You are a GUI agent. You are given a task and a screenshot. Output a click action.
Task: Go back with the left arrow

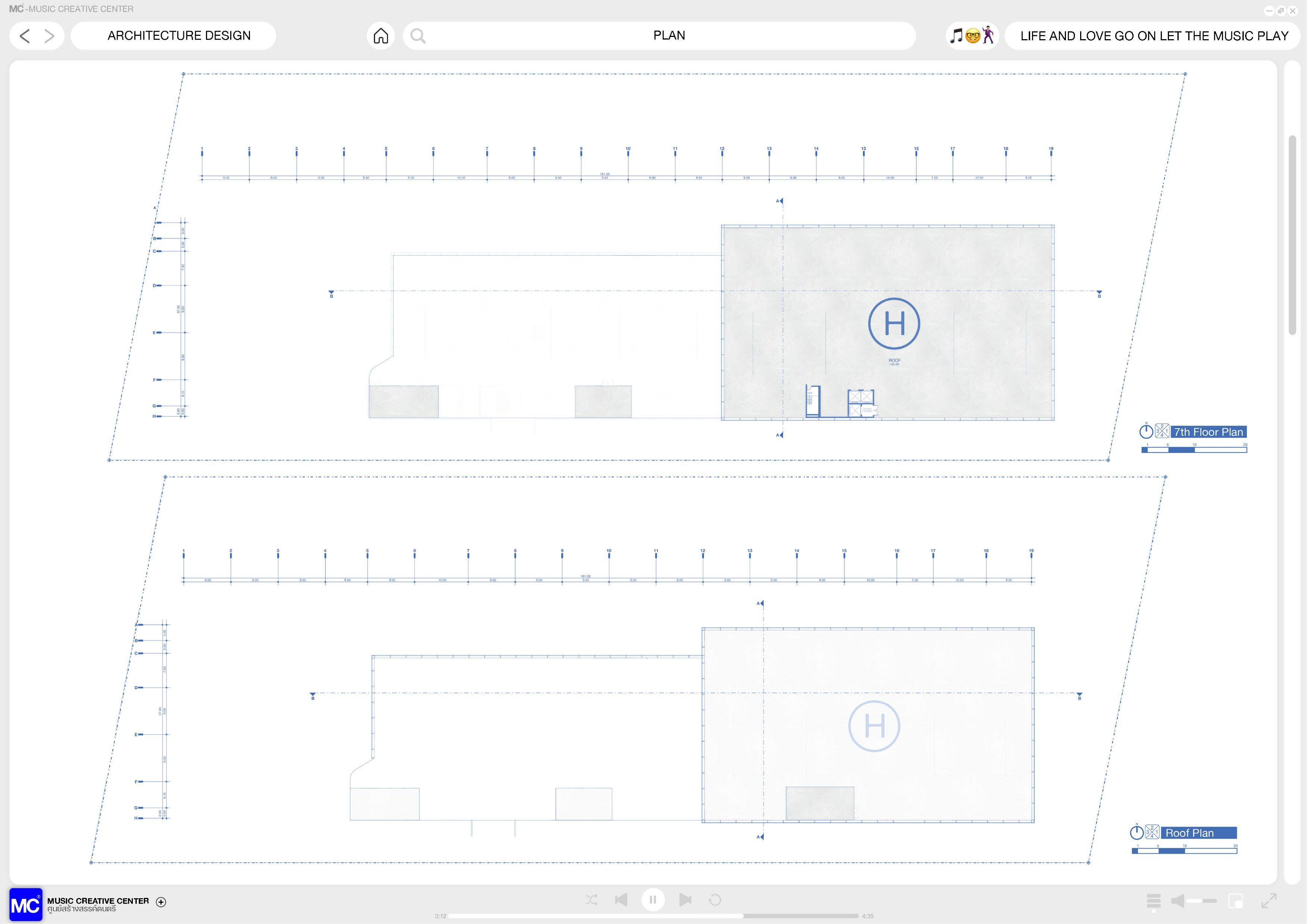(25, 36)
